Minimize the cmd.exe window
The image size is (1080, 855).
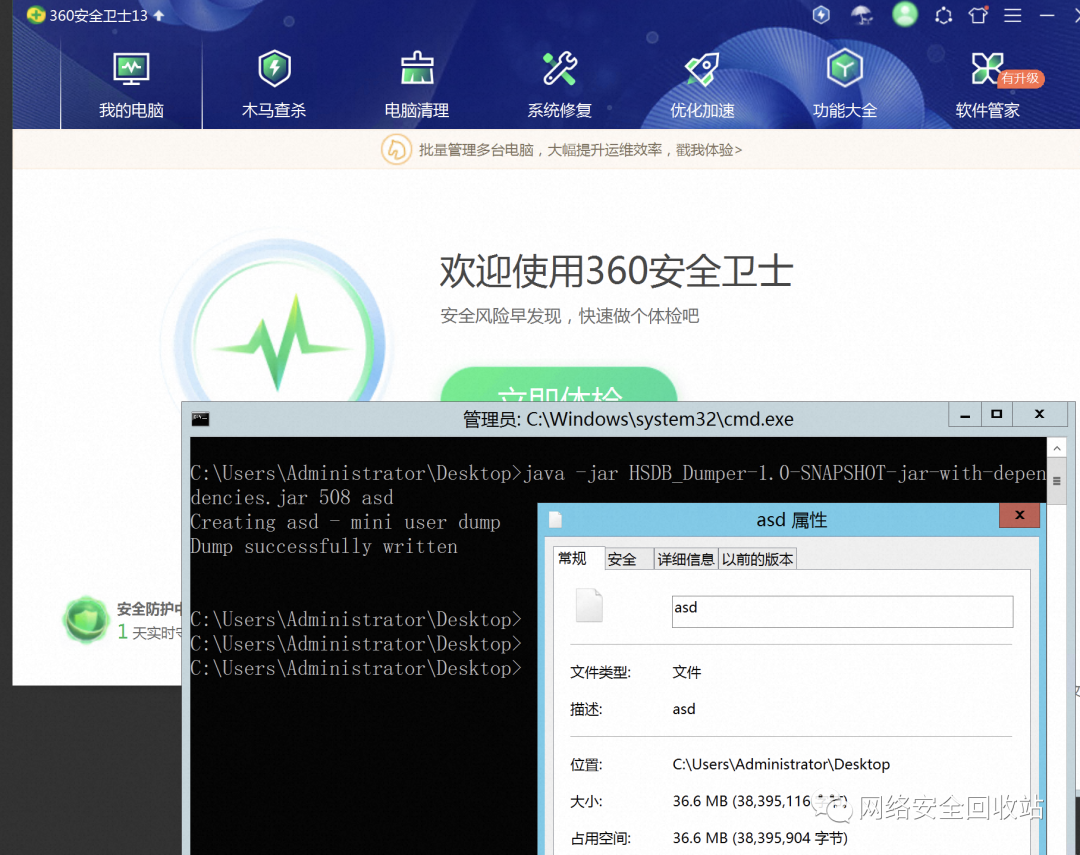coord(964,415)
